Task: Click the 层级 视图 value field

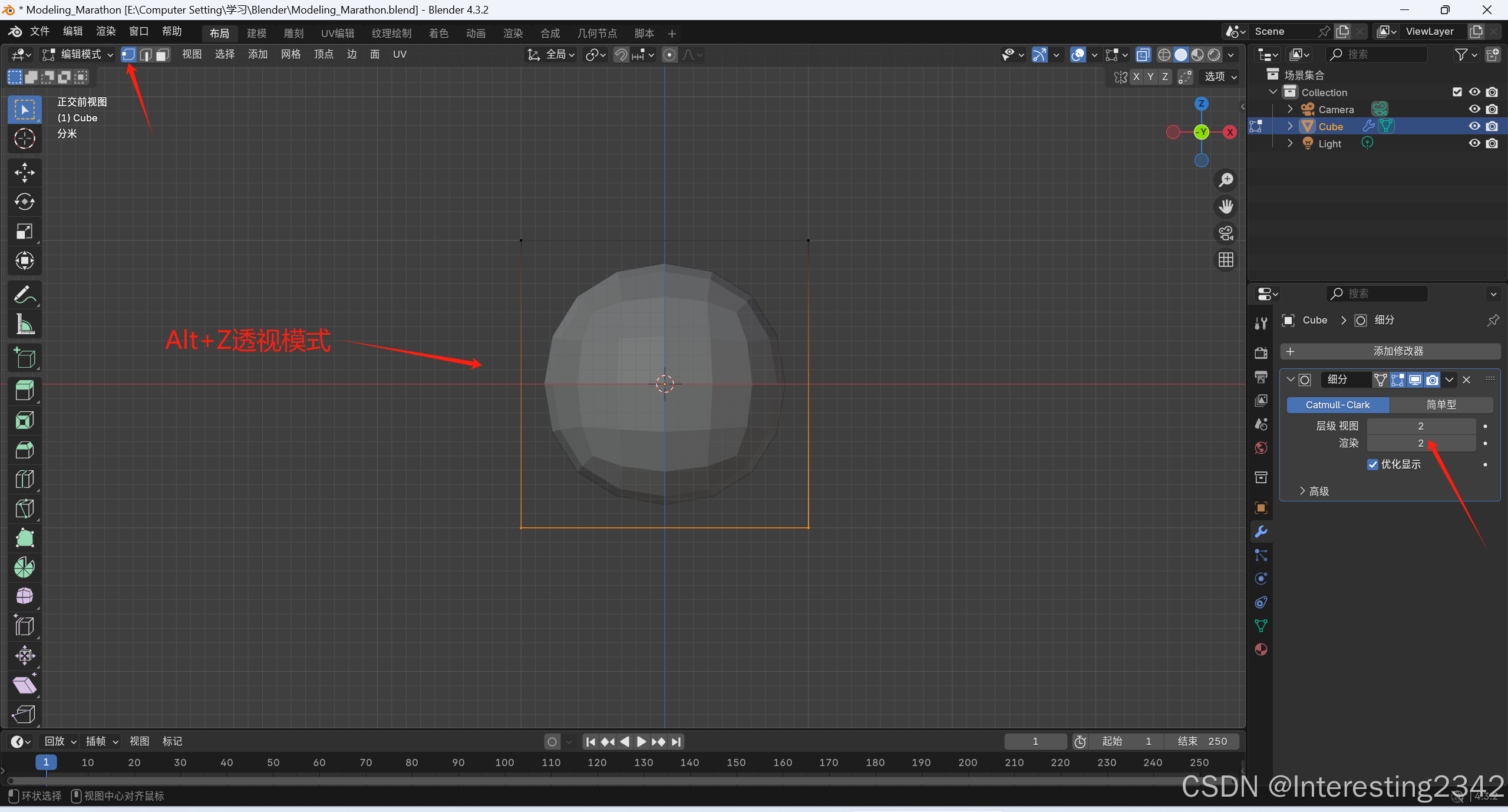Action: pos(1420,426)
